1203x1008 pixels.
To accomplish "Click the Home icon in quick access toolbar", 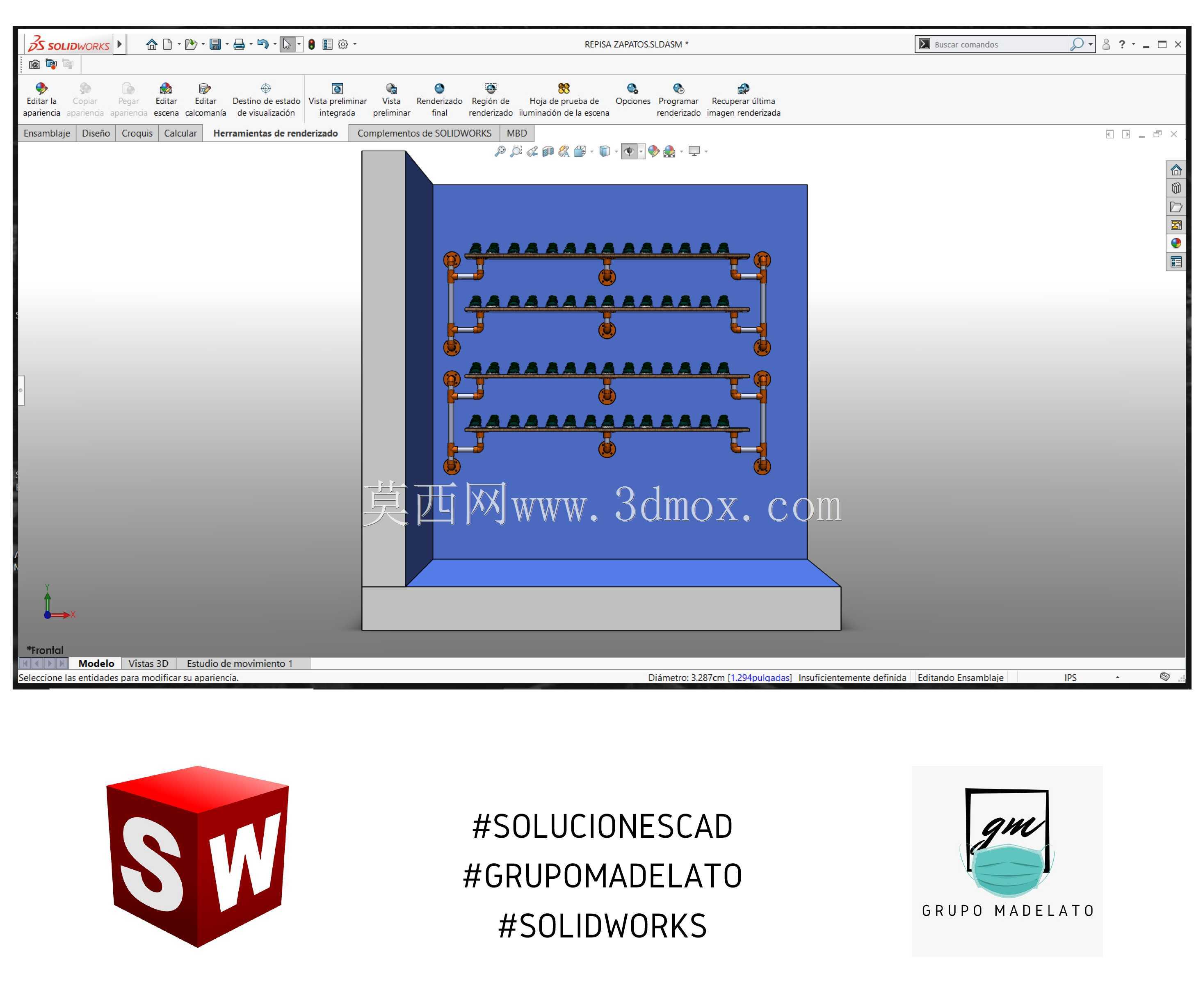I will pyautogui.click(x=151, y=44).
